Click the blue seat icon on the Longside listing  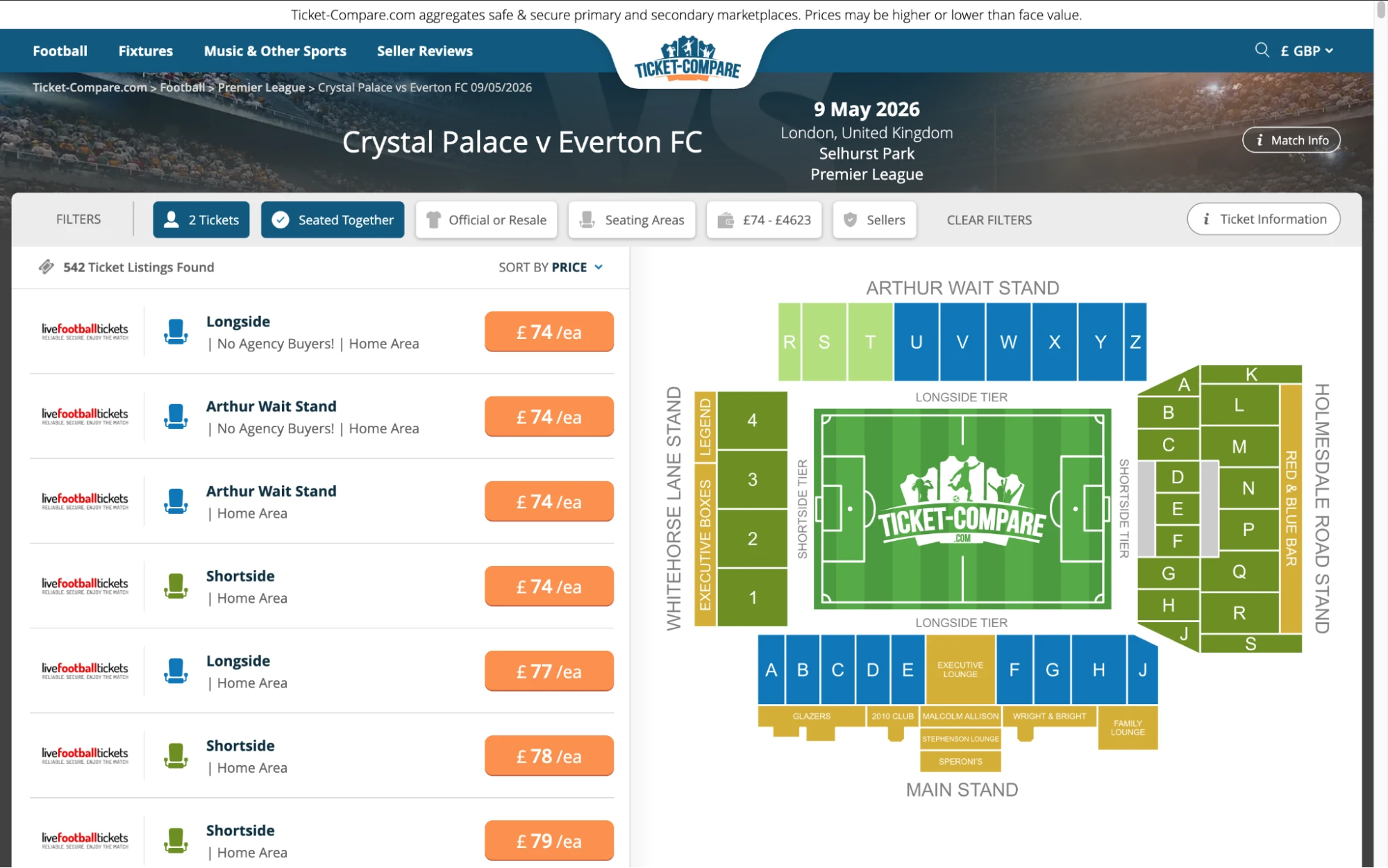177,331
